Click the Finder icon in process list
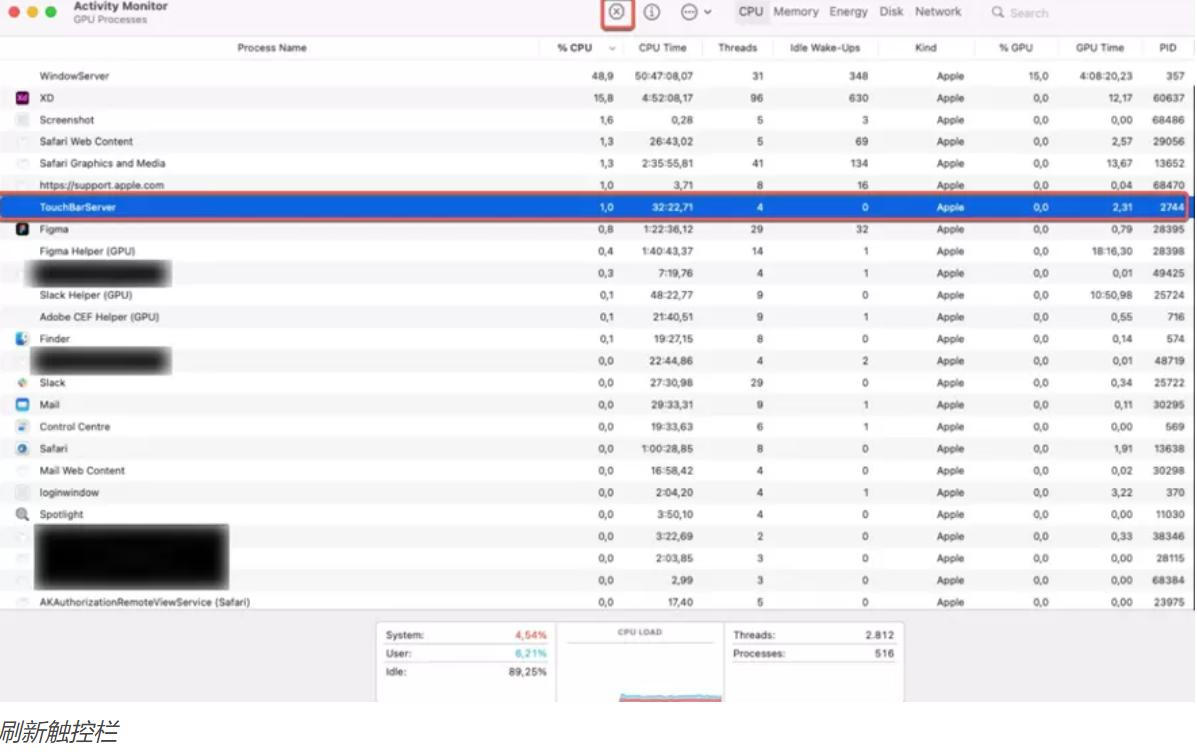 point(22,339)
